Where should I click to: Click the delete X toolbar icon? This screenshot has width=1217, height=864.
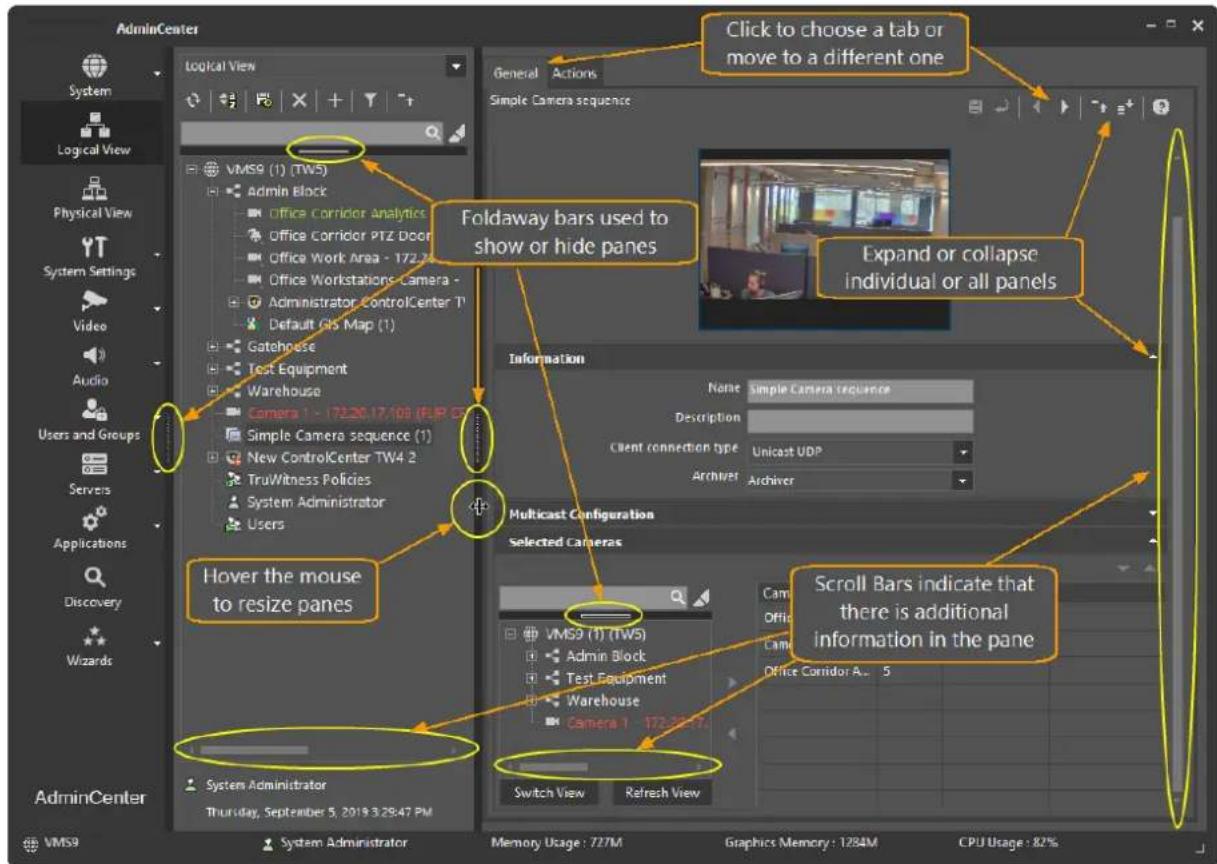[x=299, y=99]
